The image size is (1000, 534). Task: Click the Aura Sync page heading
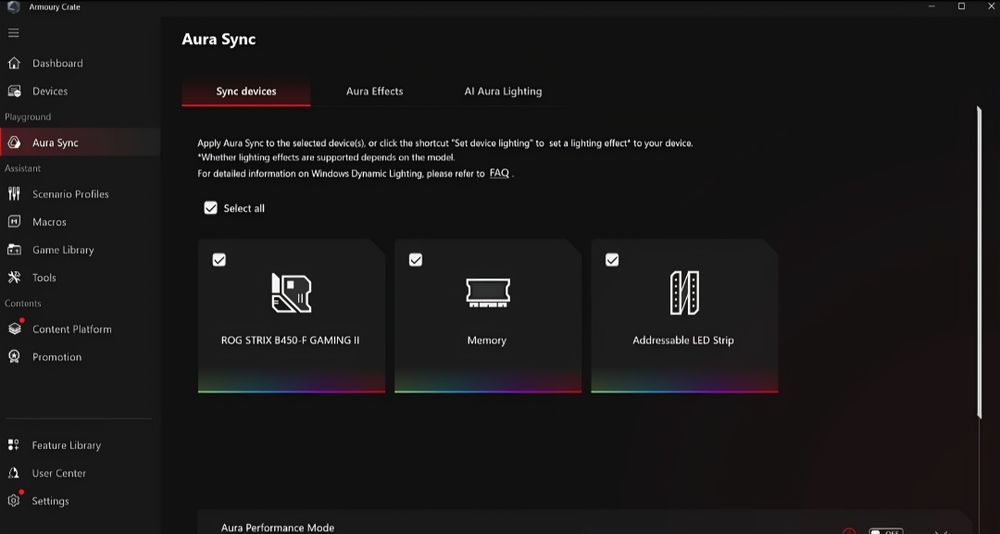click(x=219, y=39)
